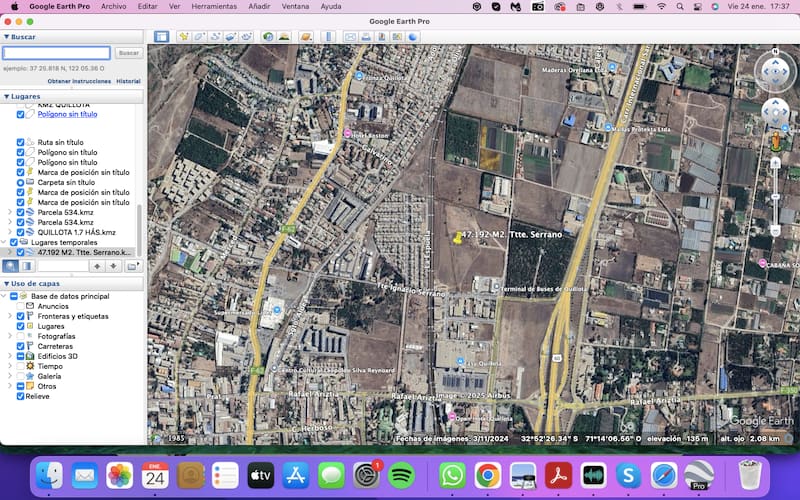Select the Carpeta sin título radio button

point(20,182)
